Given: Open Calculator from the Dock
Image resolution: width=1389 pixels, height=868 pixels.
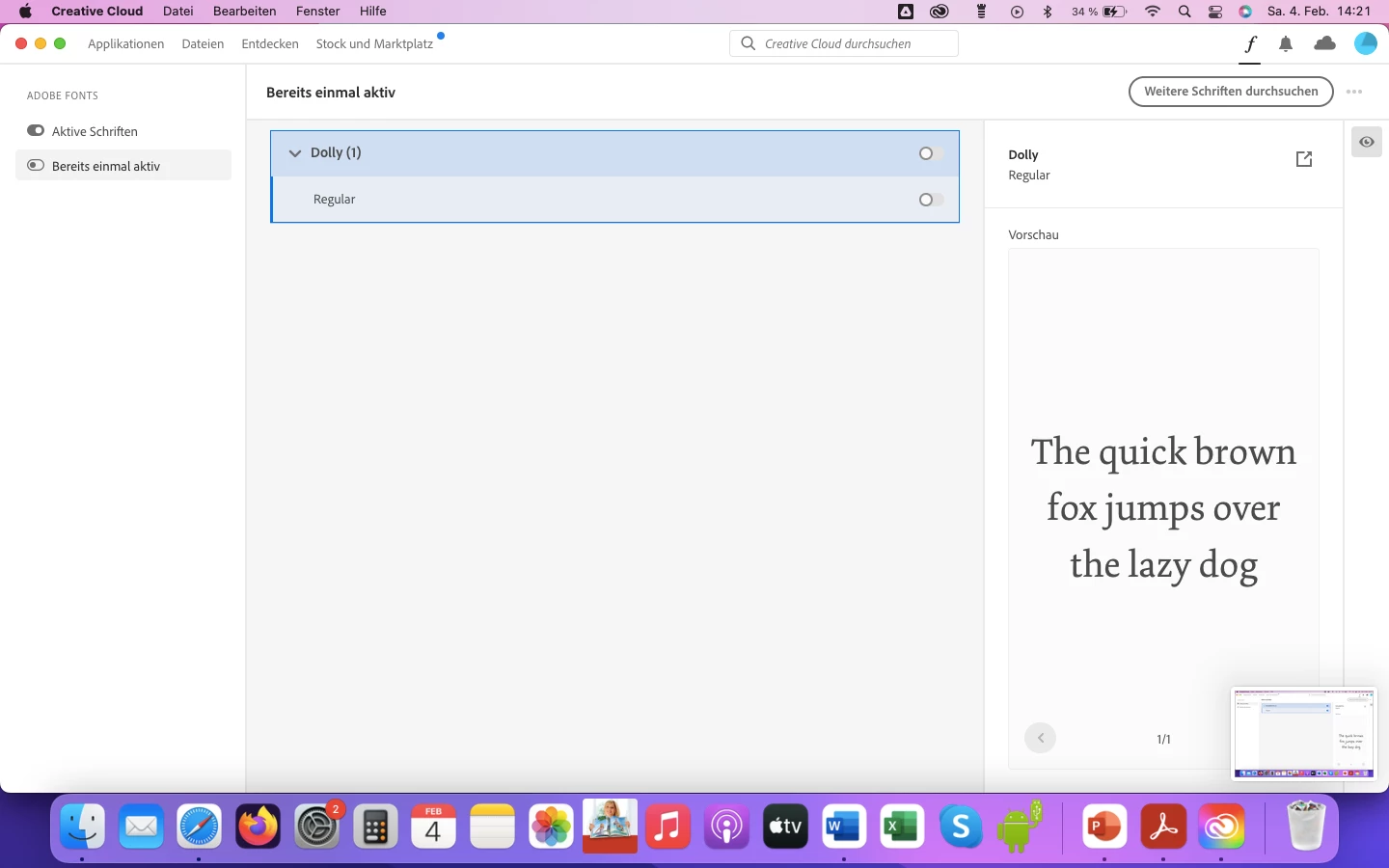Looking at the screenshot, I should click(375, 827).
